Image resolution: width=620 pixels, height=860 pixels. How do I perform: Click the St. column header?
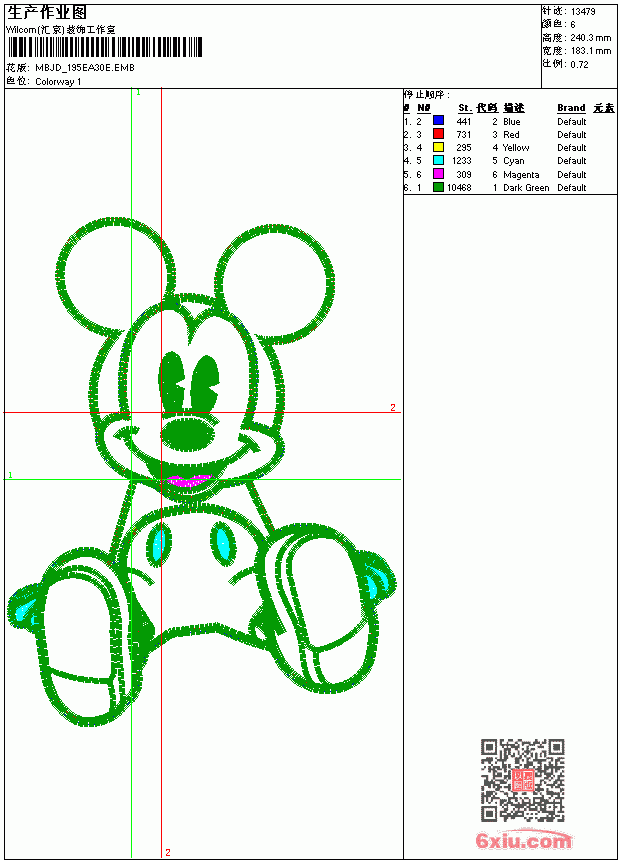[x=465, y=108]
